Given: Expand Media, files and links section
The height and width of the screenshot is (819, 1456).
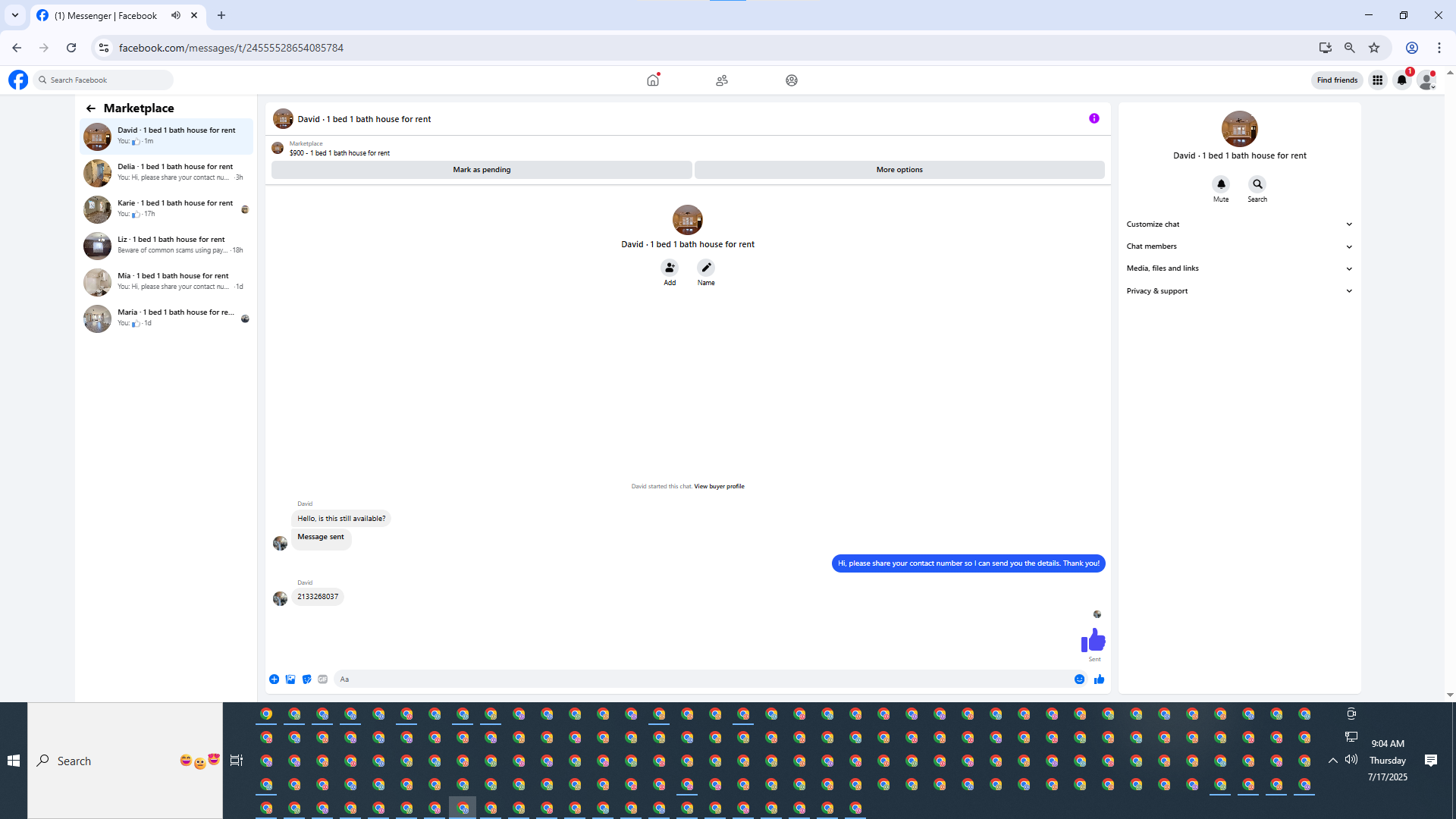Looking at the screenshot, I should [1239, 268].
